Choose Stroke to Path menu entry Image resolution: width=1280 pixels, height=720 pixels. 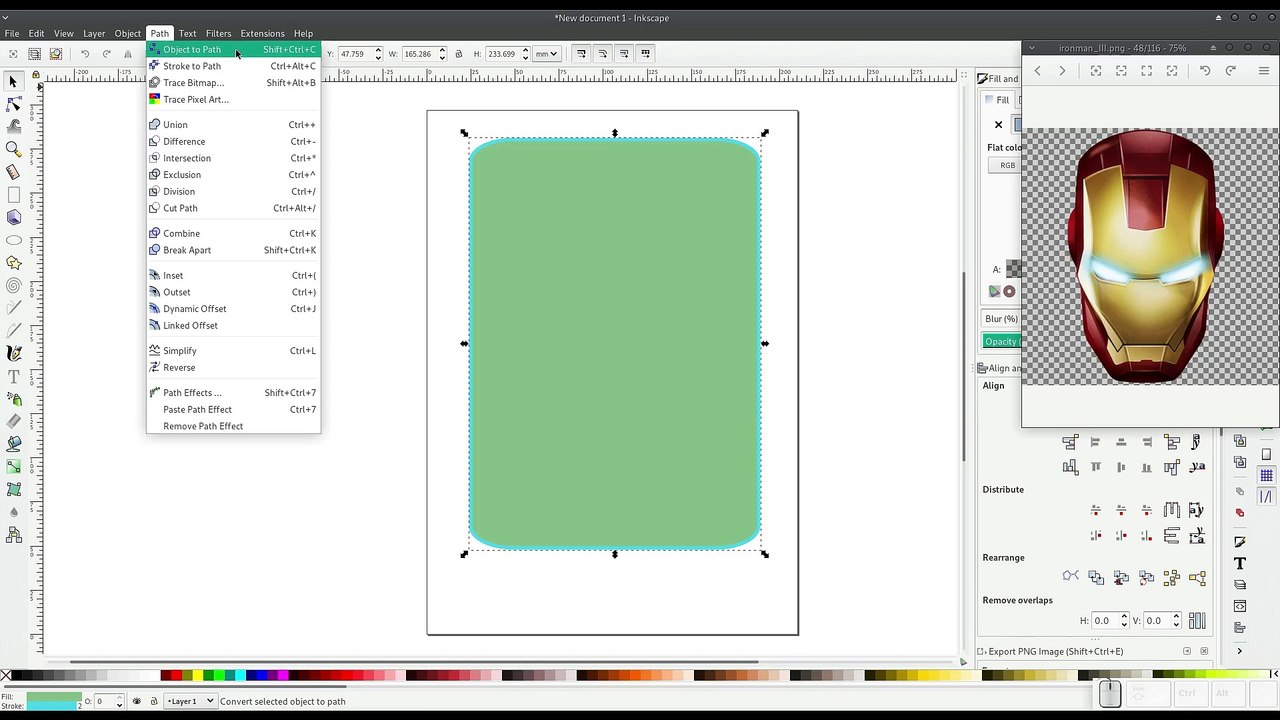233,66
